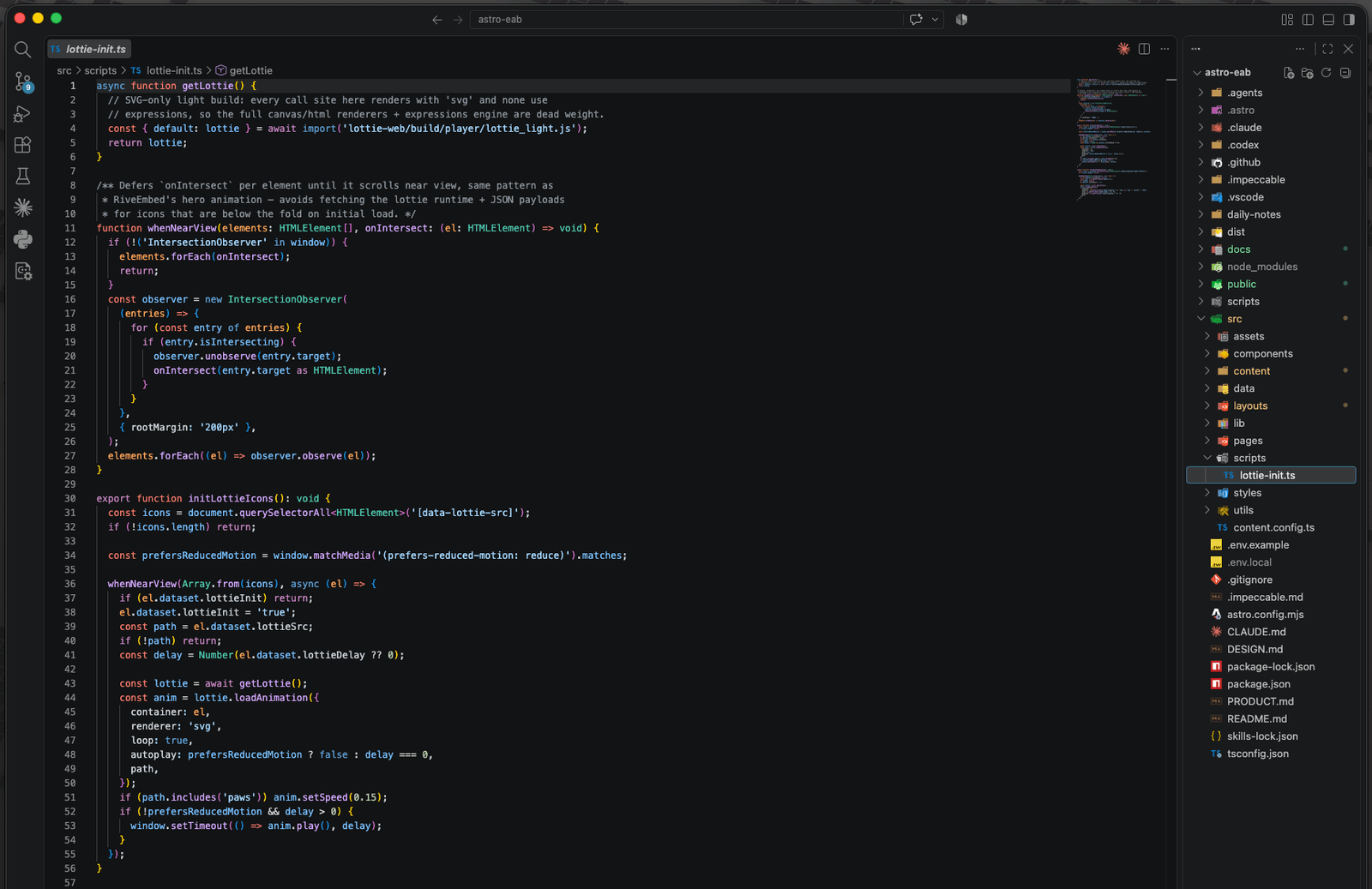Create a new folder in astro-eab
The height and width of the screenshot is (889, 1372).
[1307, 73]
